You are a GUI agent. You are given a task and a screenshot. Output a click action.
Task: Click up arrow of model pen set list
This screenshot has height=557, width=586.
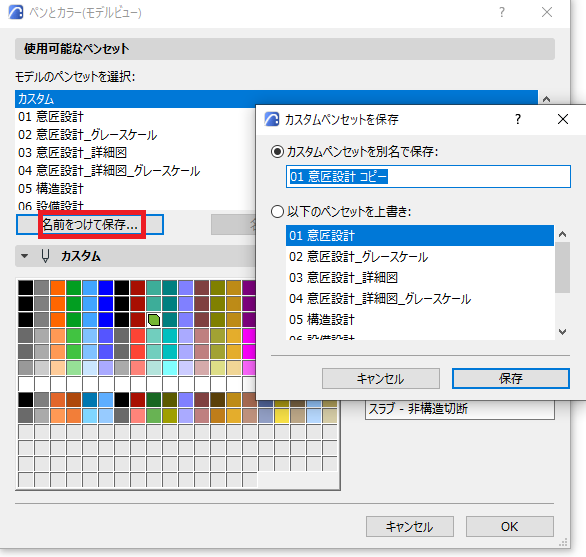pyautogui.click(x=546, y=99)
